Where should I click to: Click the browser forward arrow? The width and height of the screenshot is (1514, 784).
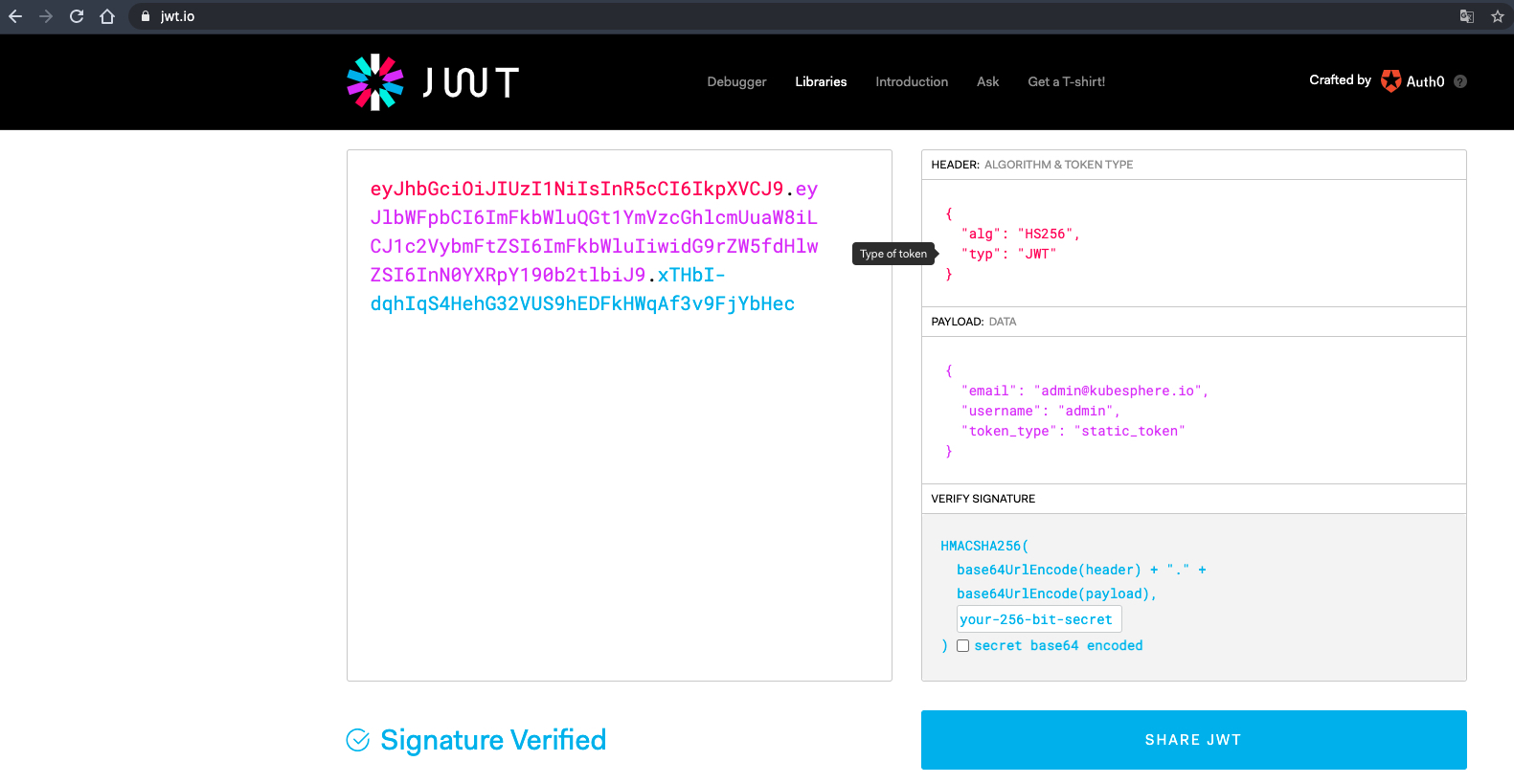(46, 16)
